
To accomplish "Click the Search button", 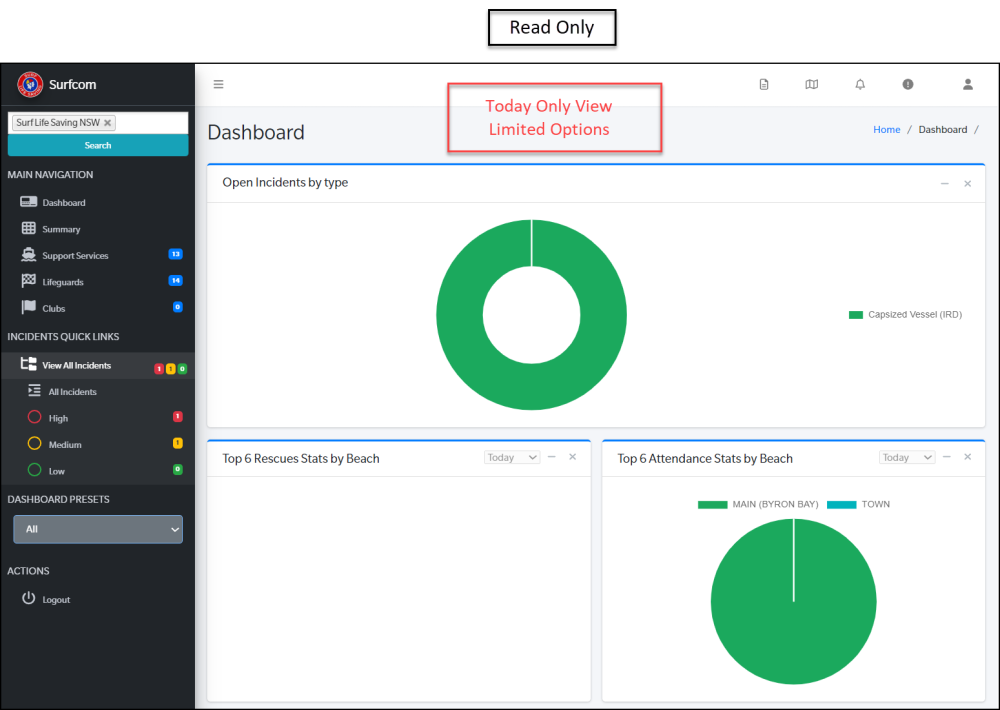I will [97, 145].
